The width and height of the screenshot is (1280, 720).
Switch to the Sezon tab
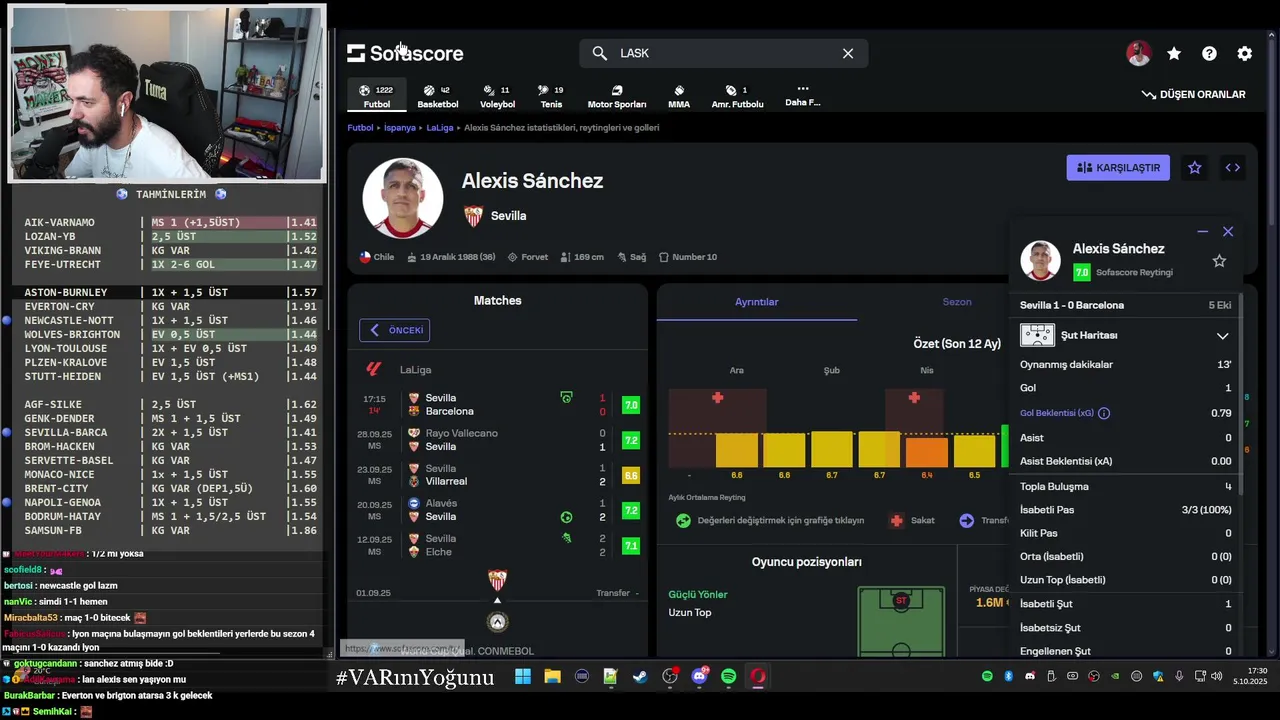(x=957, y=302)
